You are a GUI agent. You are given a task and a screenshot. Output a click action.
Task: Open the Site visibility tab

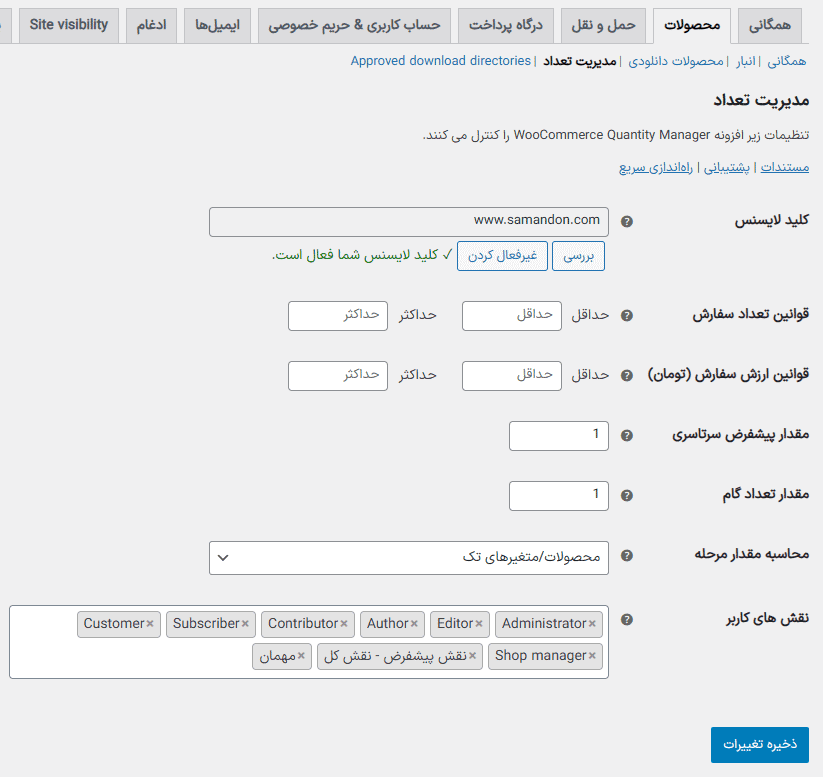coord(69,25)
